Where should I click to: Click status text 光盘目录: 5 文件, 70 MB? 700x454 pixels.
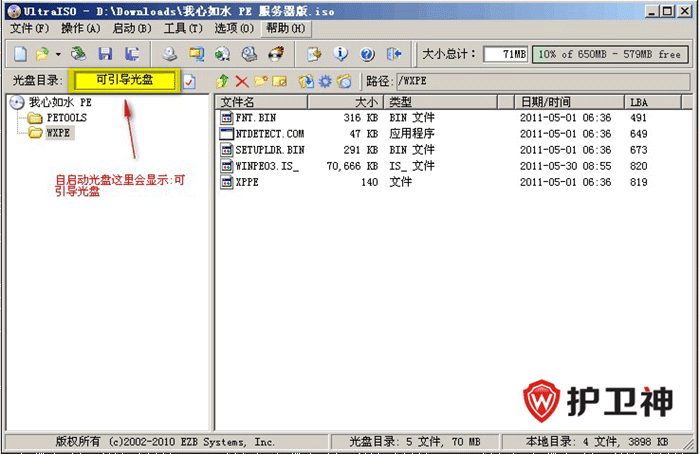(415, 442)
